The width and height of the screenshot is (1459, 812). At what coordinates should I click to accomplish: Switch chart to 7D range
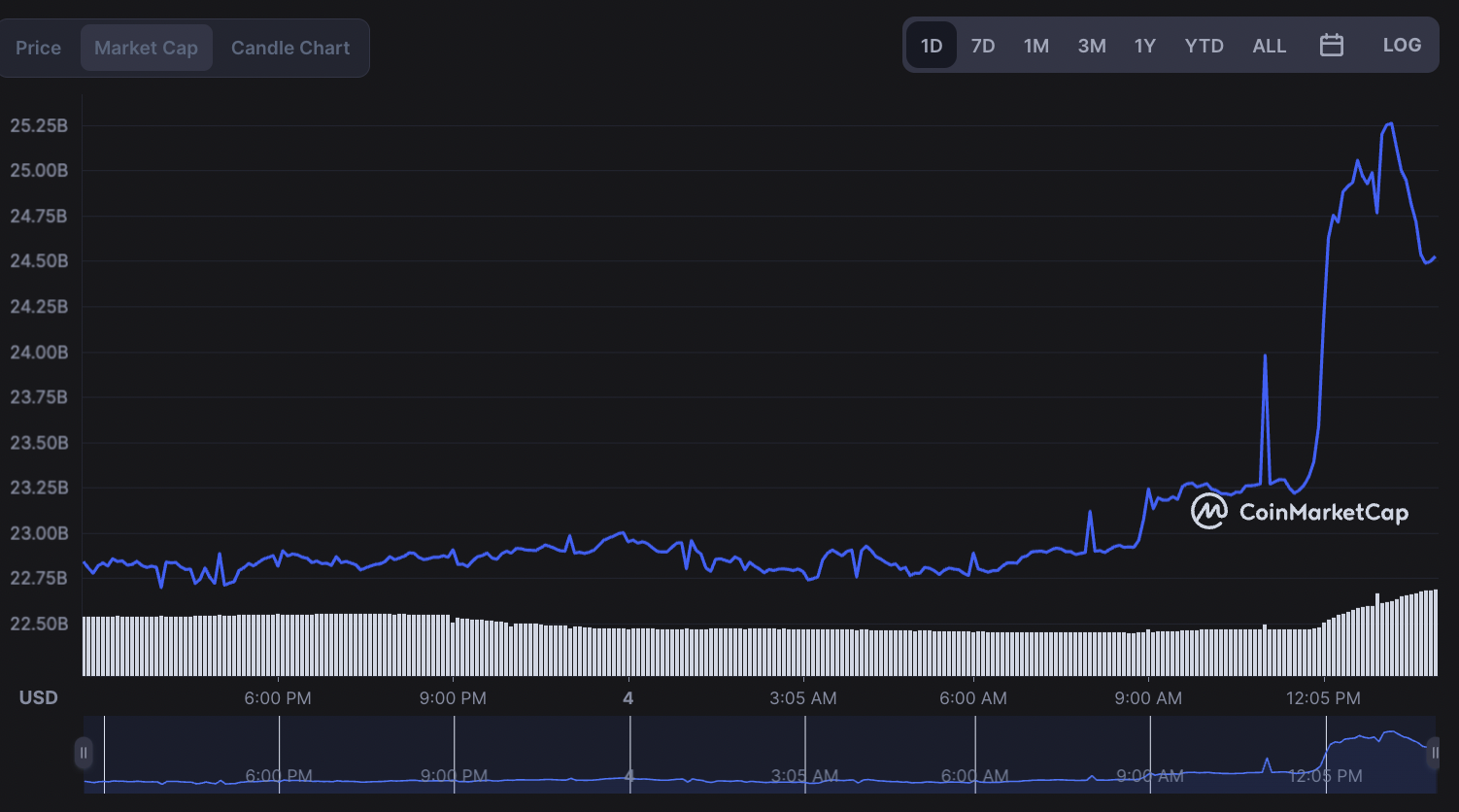(983, 46)
